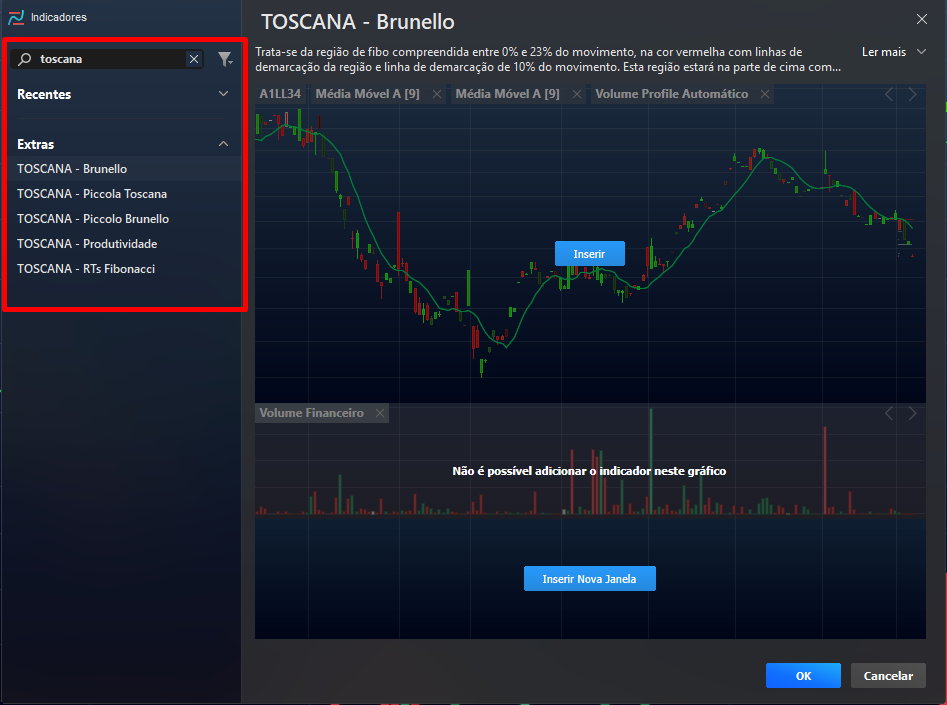Close the Indicadores dialog

[922, 19]
